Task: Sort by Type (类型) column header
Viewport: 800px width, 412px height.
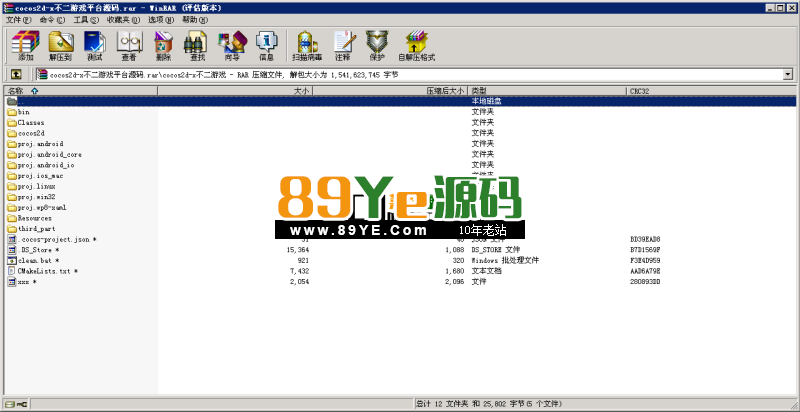Action: [x=547, y=91]
